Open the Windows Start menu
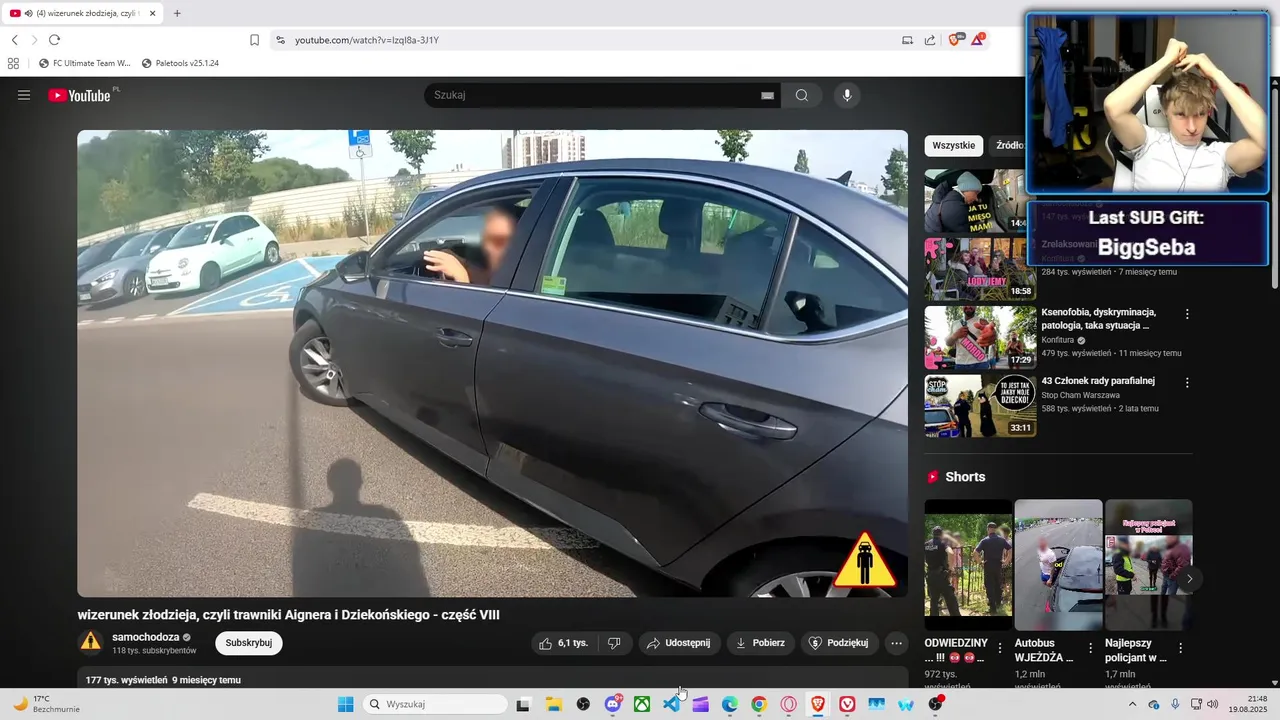This screenshot has width=1280, height=720. tap(345, 704)
